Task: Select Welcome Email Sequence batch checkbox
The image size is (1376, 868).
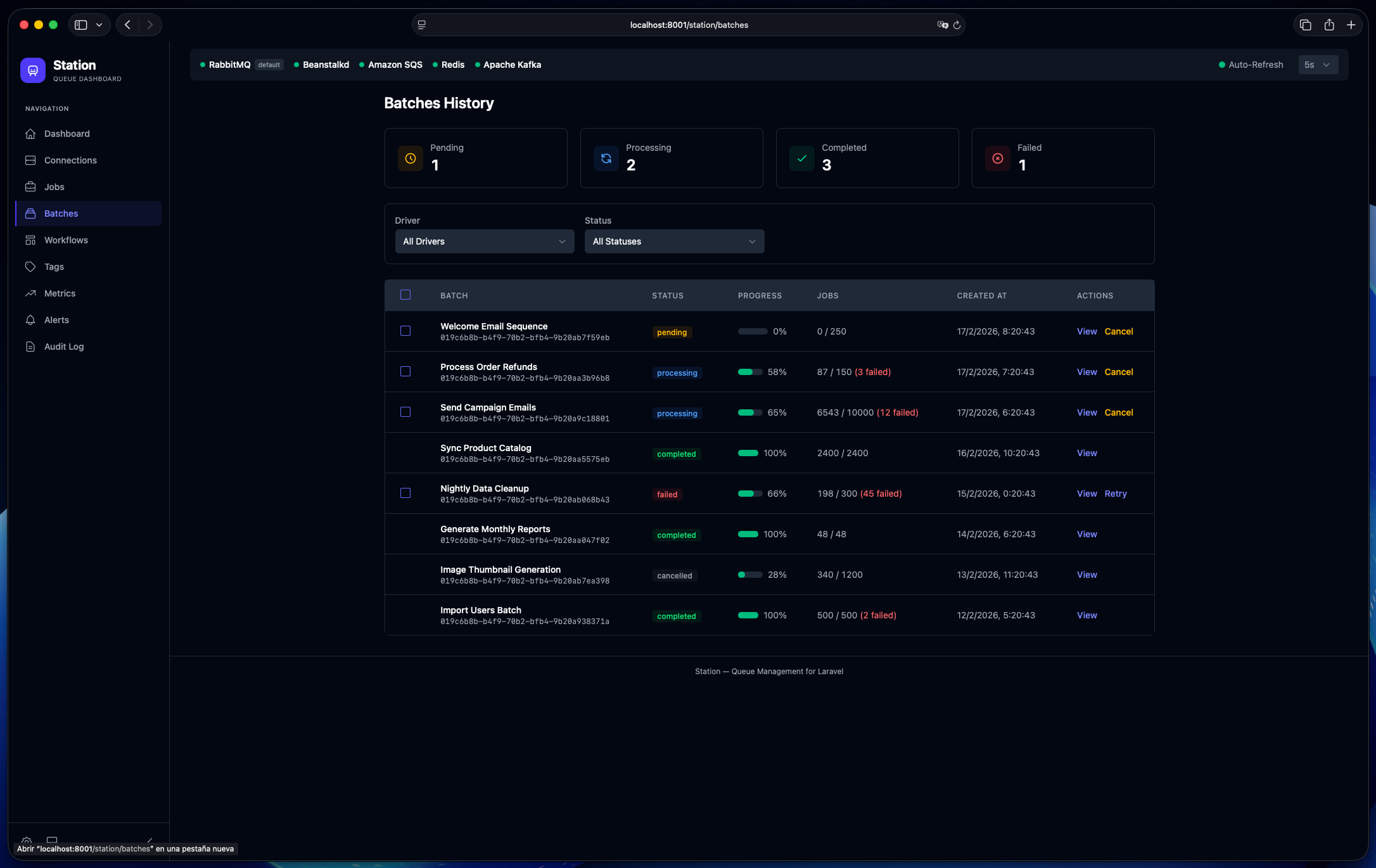Action: coord(405,331)
